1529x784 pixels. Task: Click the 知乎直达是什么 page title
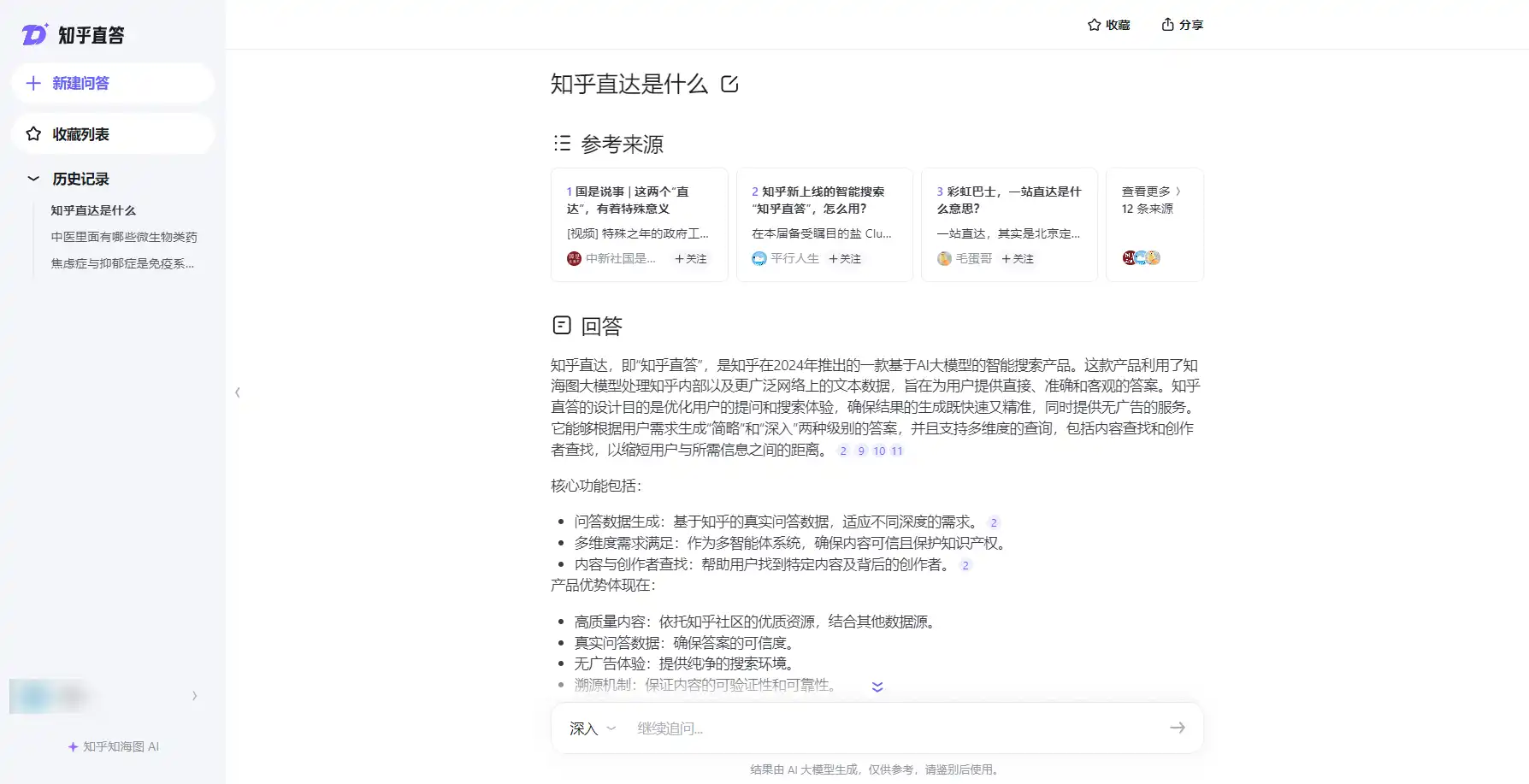point(629,84)
